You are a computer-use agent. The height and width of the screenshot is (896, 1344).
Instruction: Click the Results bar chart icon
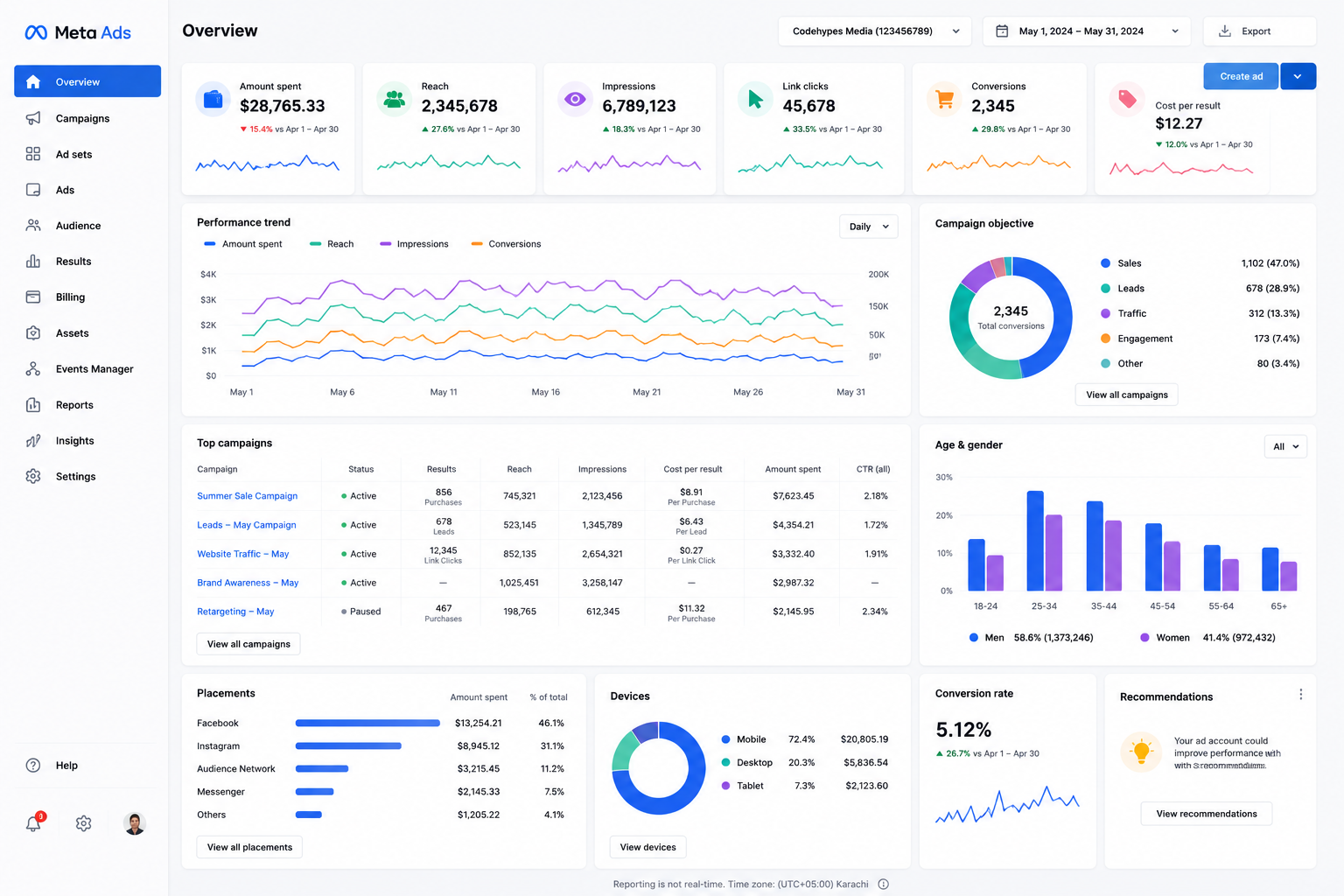(33, 262)
